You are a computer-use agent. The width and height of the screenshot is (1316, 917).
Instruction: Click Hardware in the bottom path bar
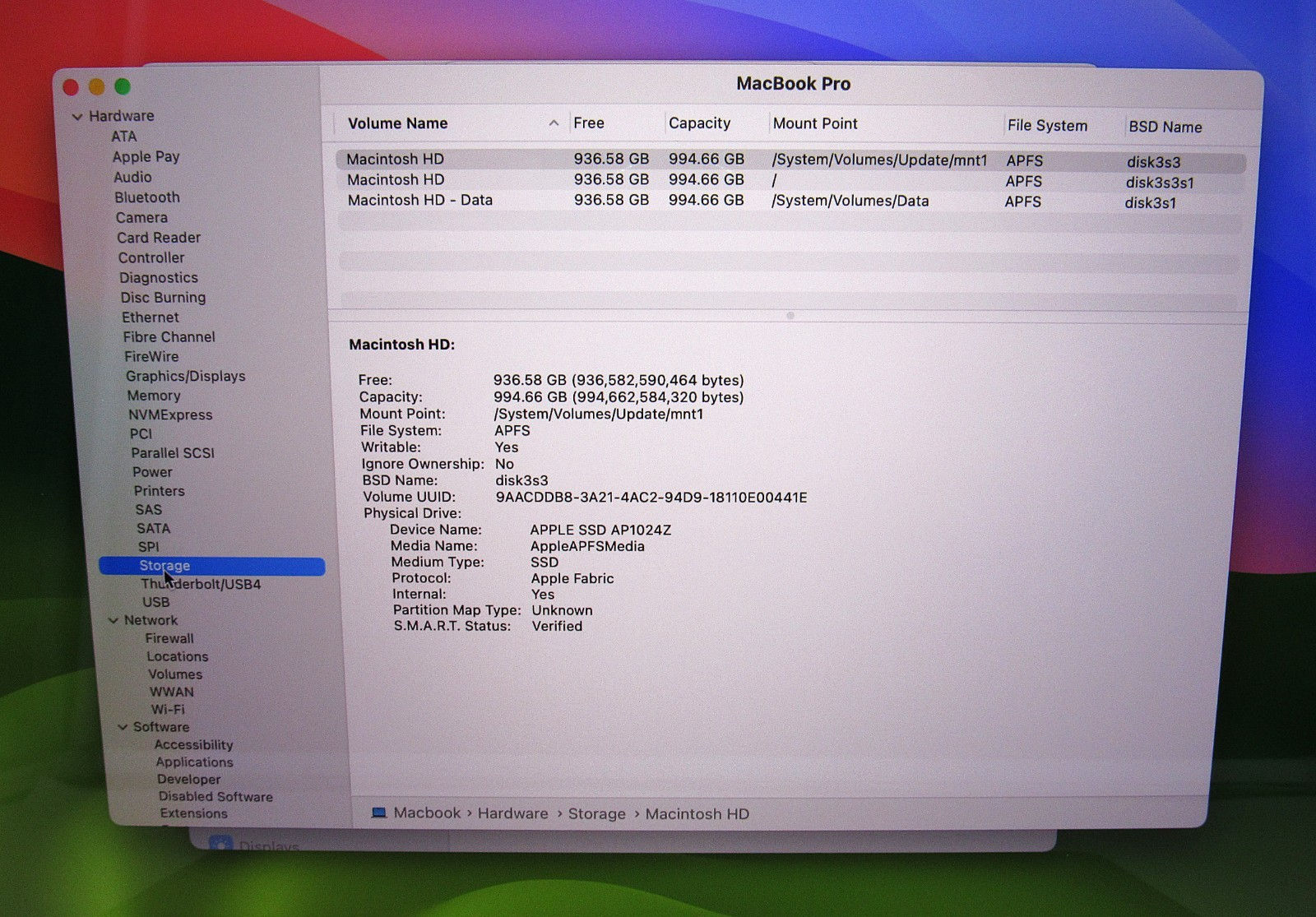512,813
